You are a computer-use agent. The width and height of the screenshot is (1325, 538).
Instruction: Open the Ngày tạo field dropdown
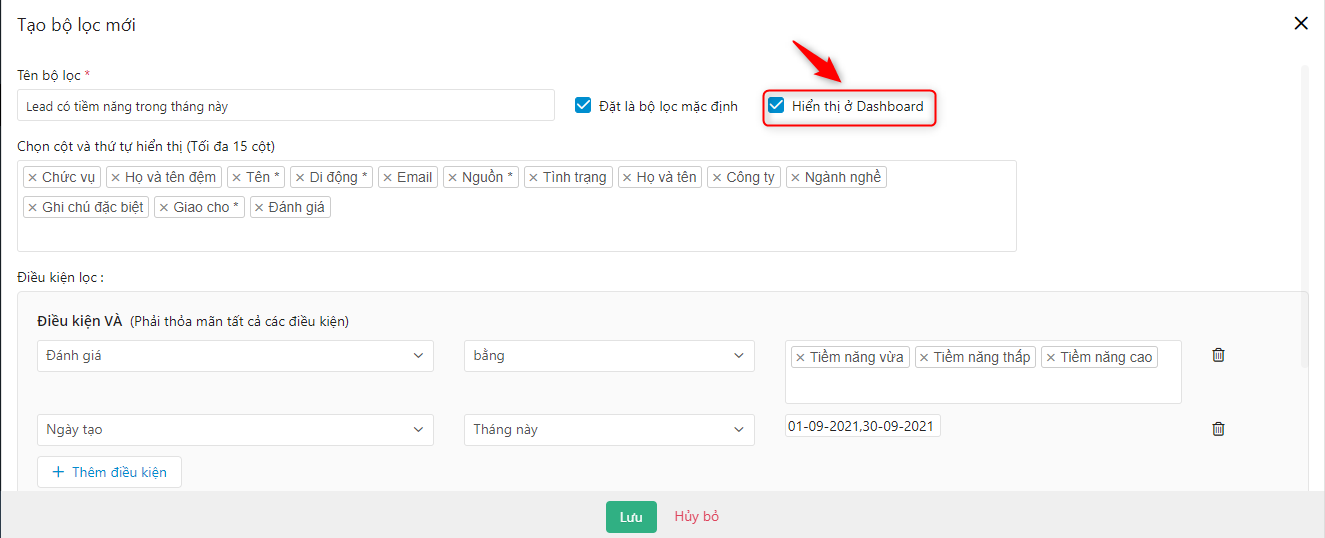[x=235, y=430]
